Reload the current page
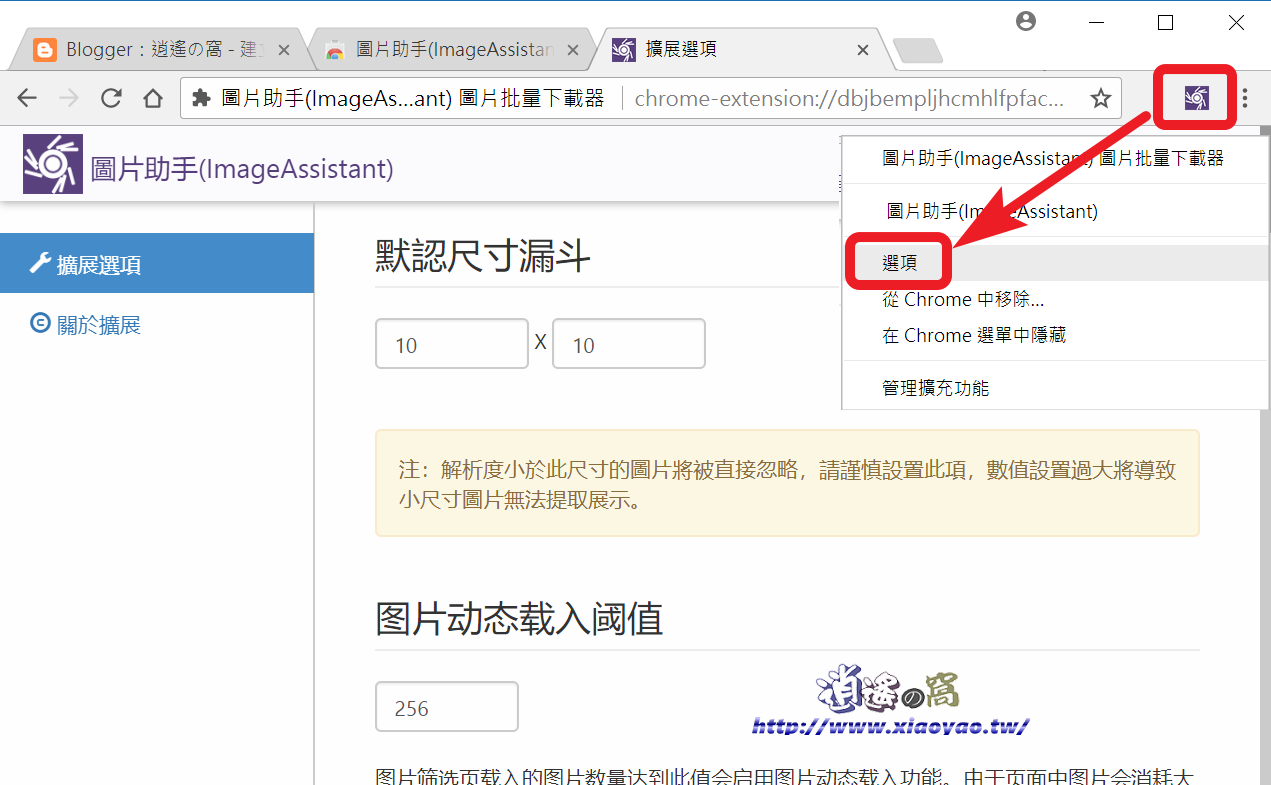 [111, 98]
